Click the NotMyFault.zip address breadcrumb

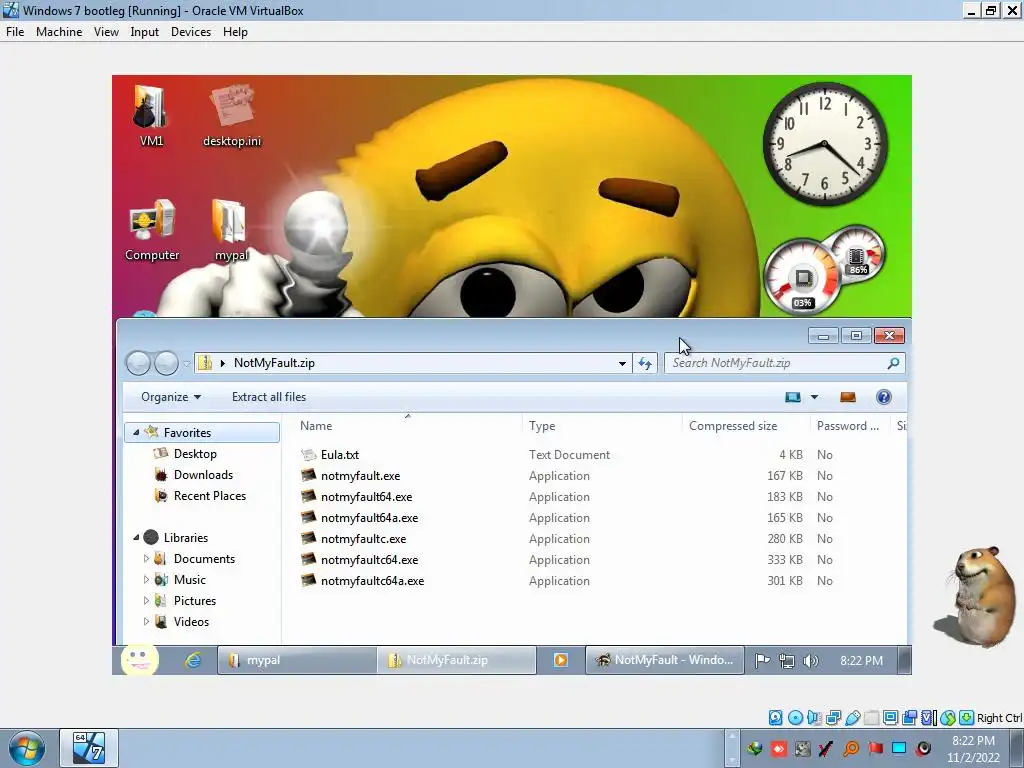tap(274, 363)
